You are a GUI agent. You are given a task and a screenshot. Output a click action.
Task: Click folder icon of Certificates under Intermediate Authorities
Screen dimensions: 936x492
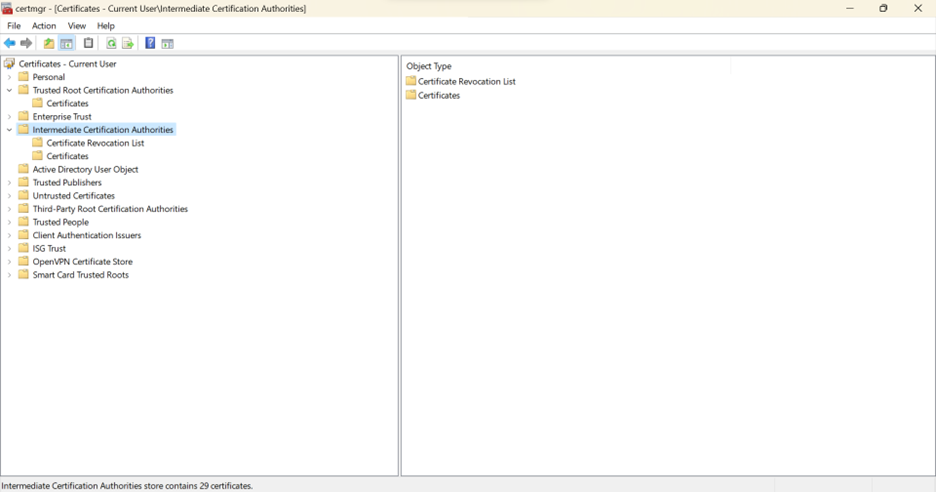pos(38,155)
